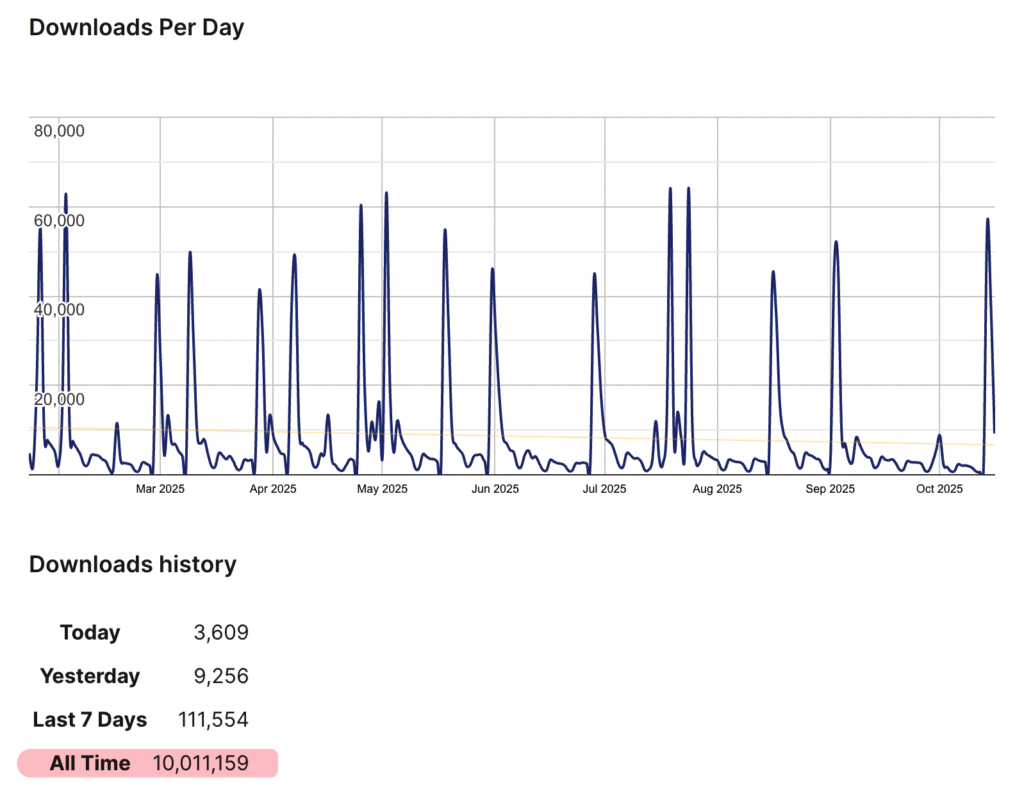Click the May 2025 axis label

[382, 489]
